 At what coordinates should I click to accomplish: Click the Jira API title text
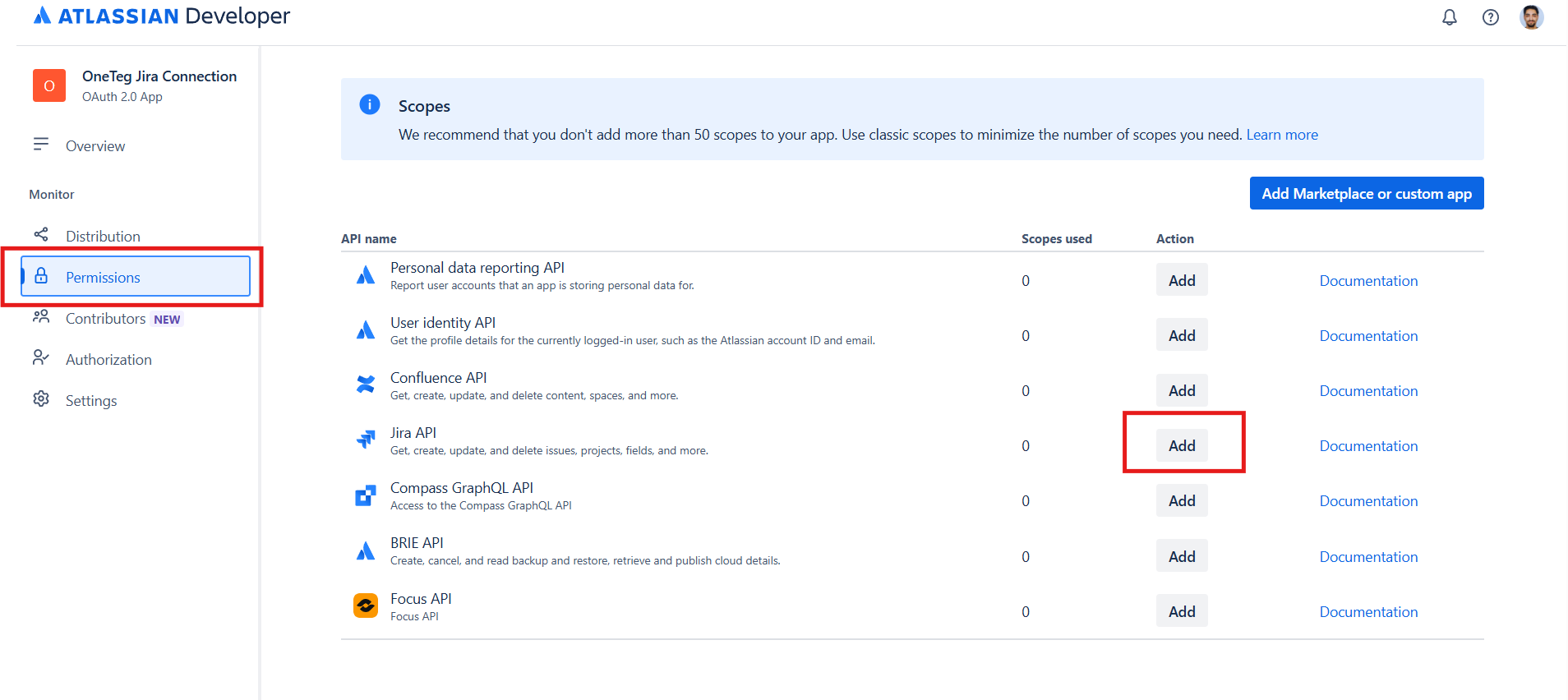tap(413, 433)
